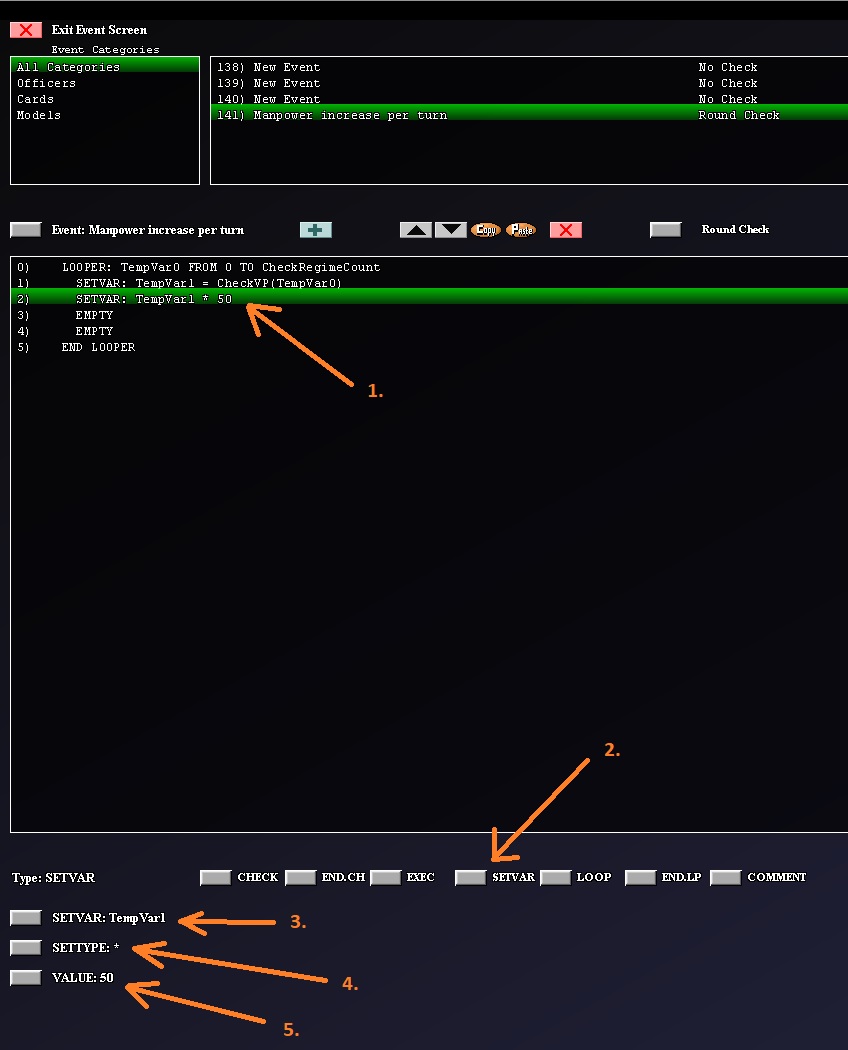Select line 1) SETVAR: TempVar1 = CheckVP
Image resolution: width=848 pixels, height=1050 pixels.
[x=429, y=283]
